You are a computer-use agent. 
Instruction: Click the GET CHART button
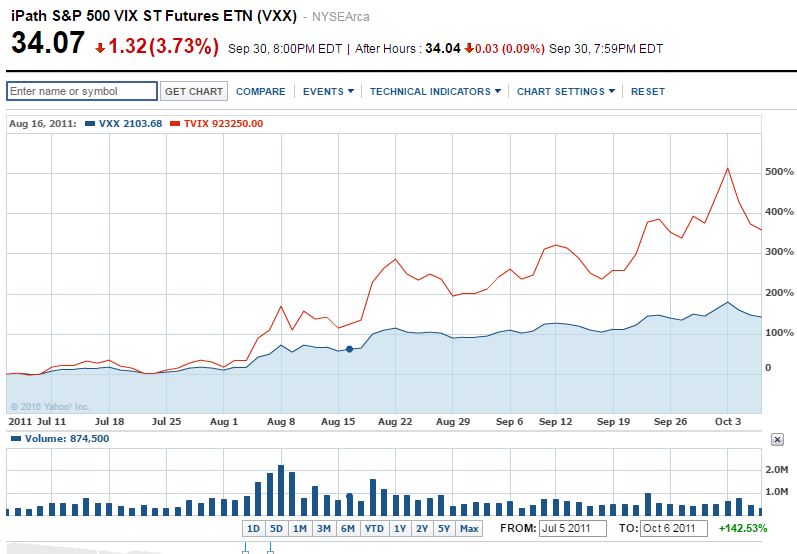[194, 91]
